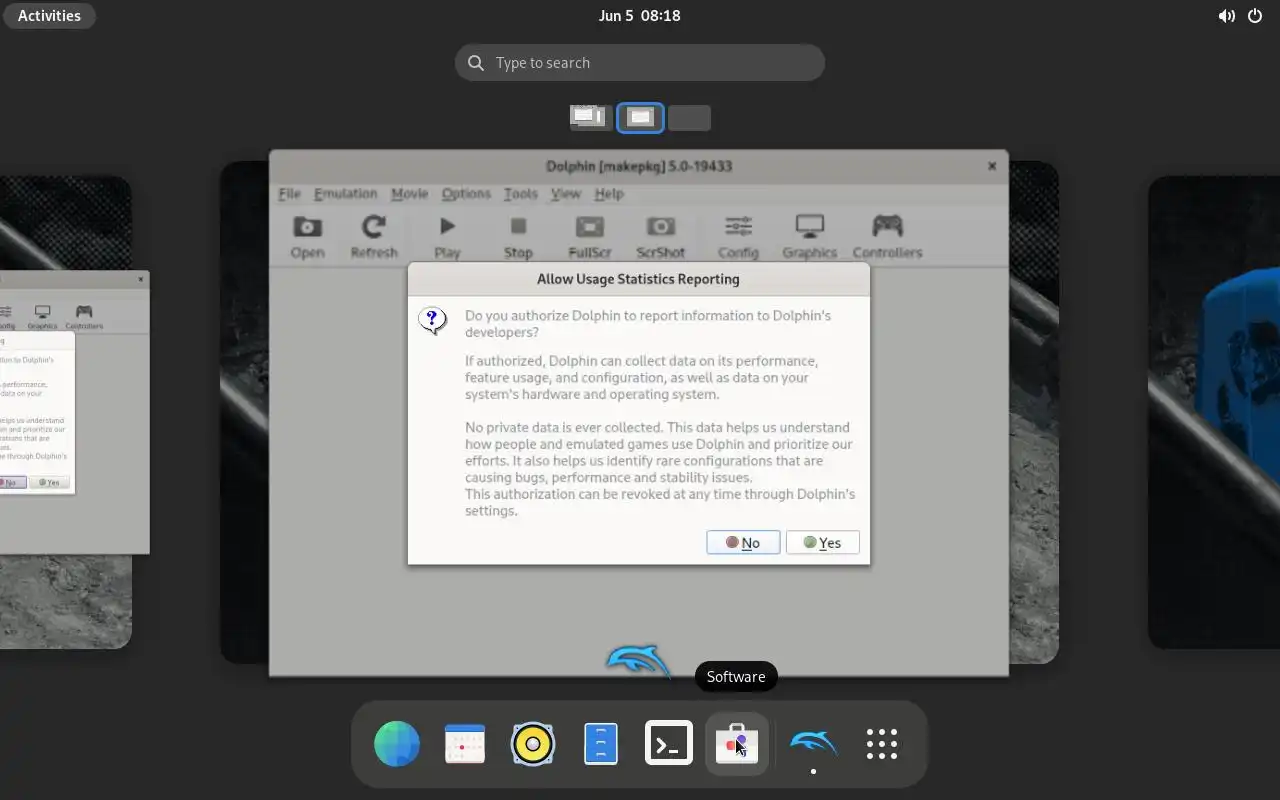Select the Dolphin window on the left workspace
Screen dimensions: 1280x800
[x=75, y=411]
